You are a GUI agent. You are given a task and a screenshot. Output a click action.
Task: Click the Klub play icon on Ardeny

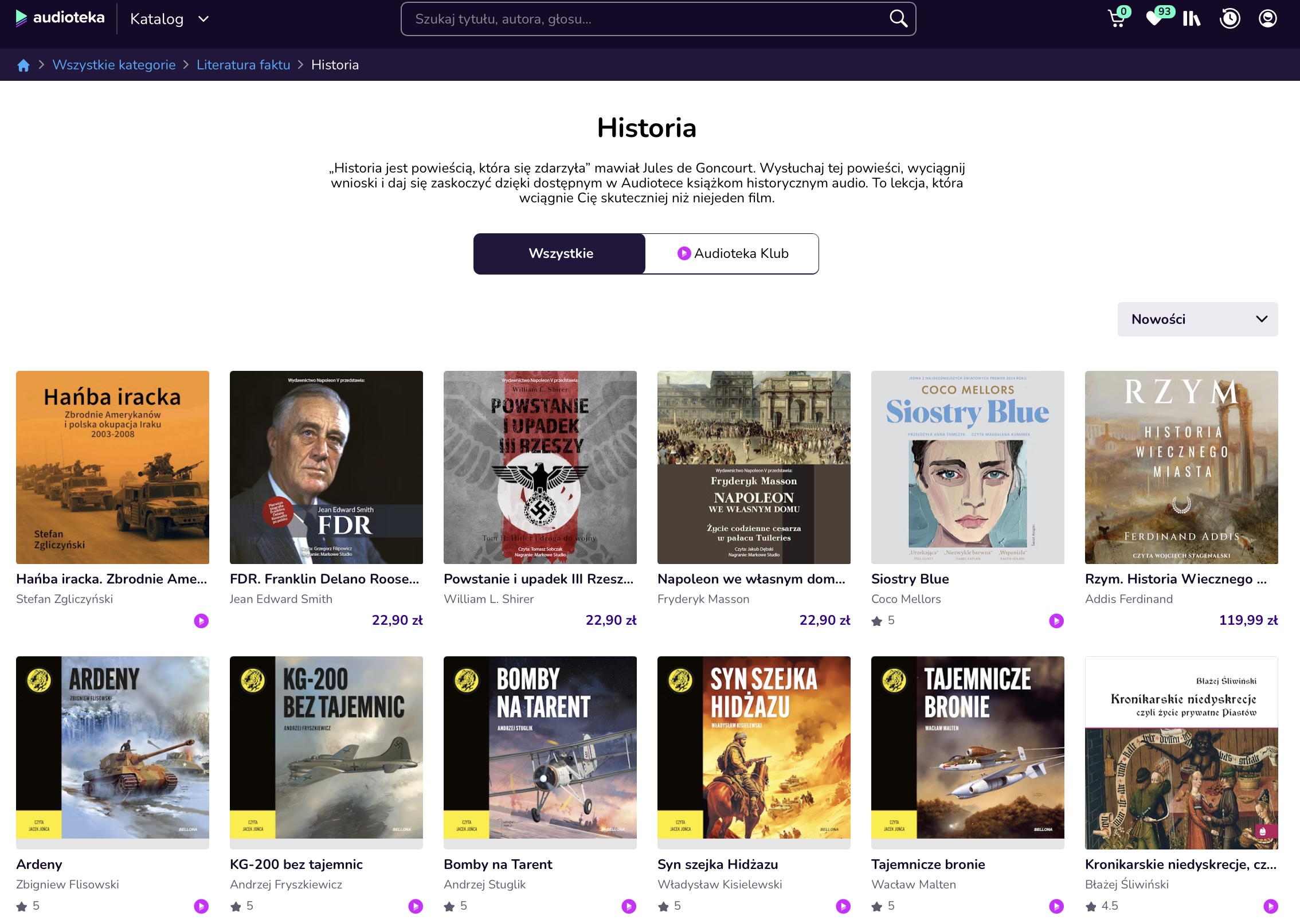[x=201, y=906]
